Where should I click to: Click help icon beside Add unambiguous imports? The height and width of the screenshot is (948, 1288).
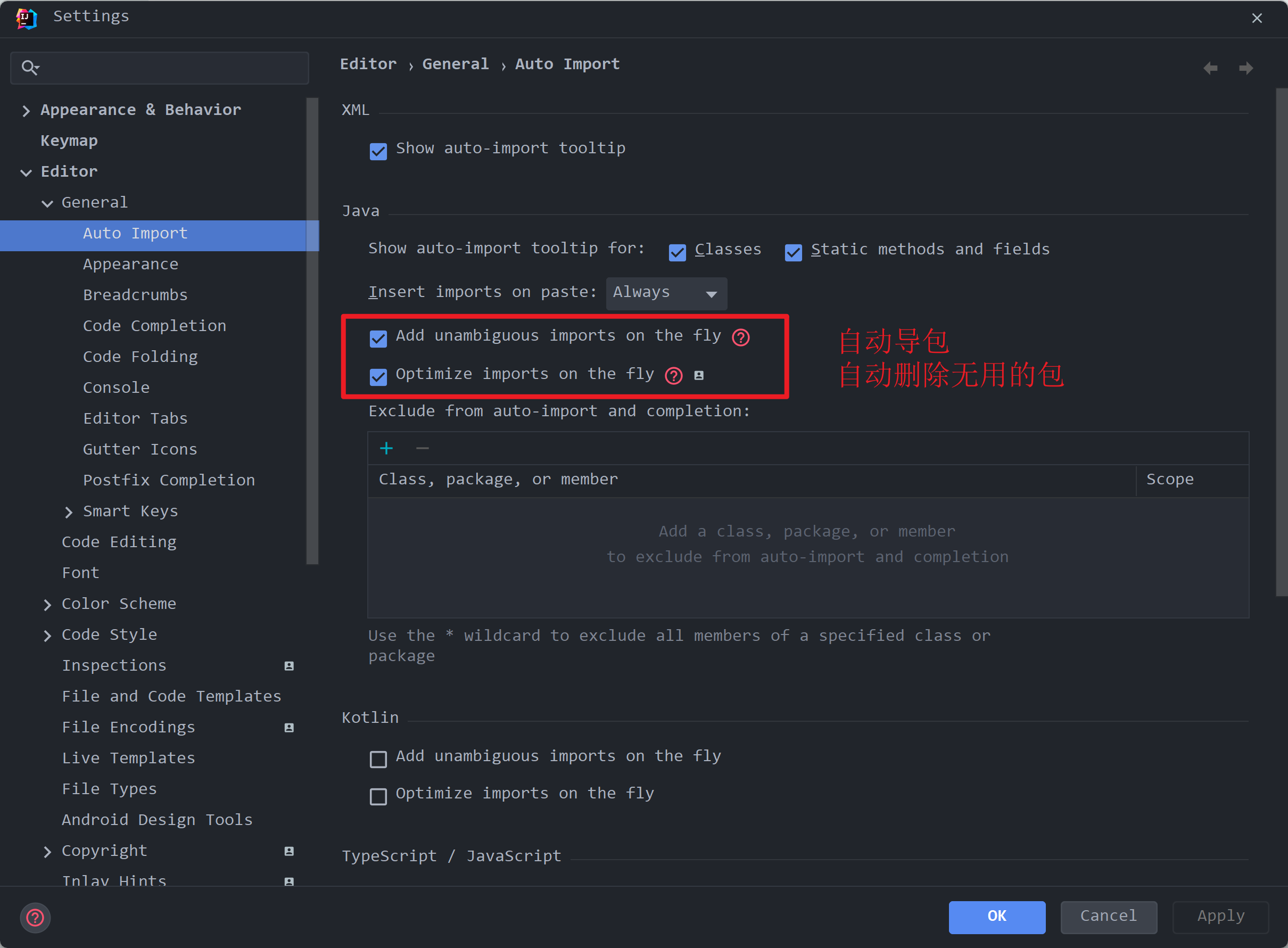click(741, 337)
